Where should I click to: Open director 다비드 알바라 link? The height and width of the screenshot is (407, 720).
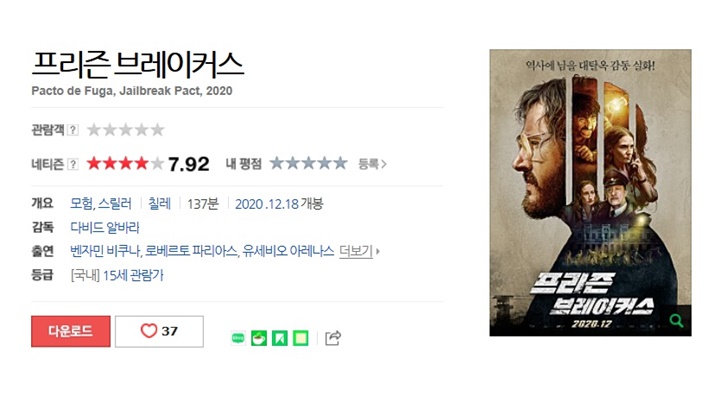[105, 227]
